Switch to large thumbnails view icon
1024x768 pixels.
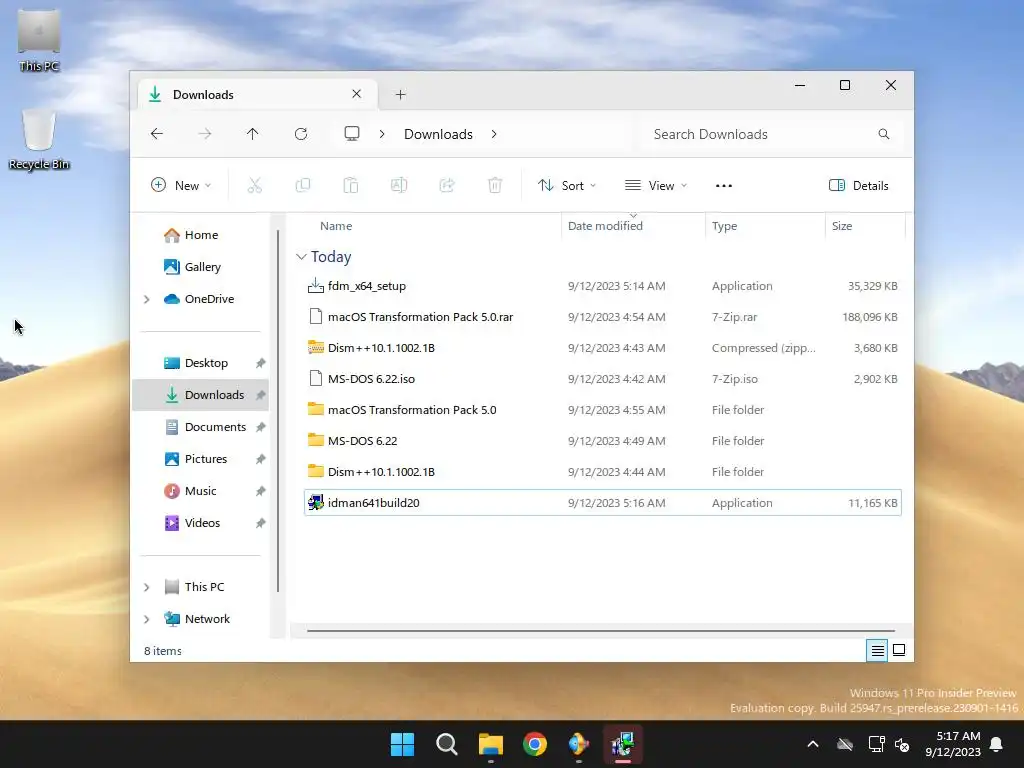(x=899, y=650)
